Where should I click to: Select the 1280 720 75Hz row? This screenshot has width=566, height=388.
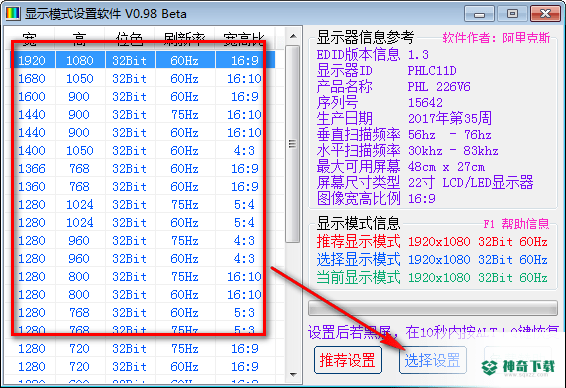coord(142,349)
